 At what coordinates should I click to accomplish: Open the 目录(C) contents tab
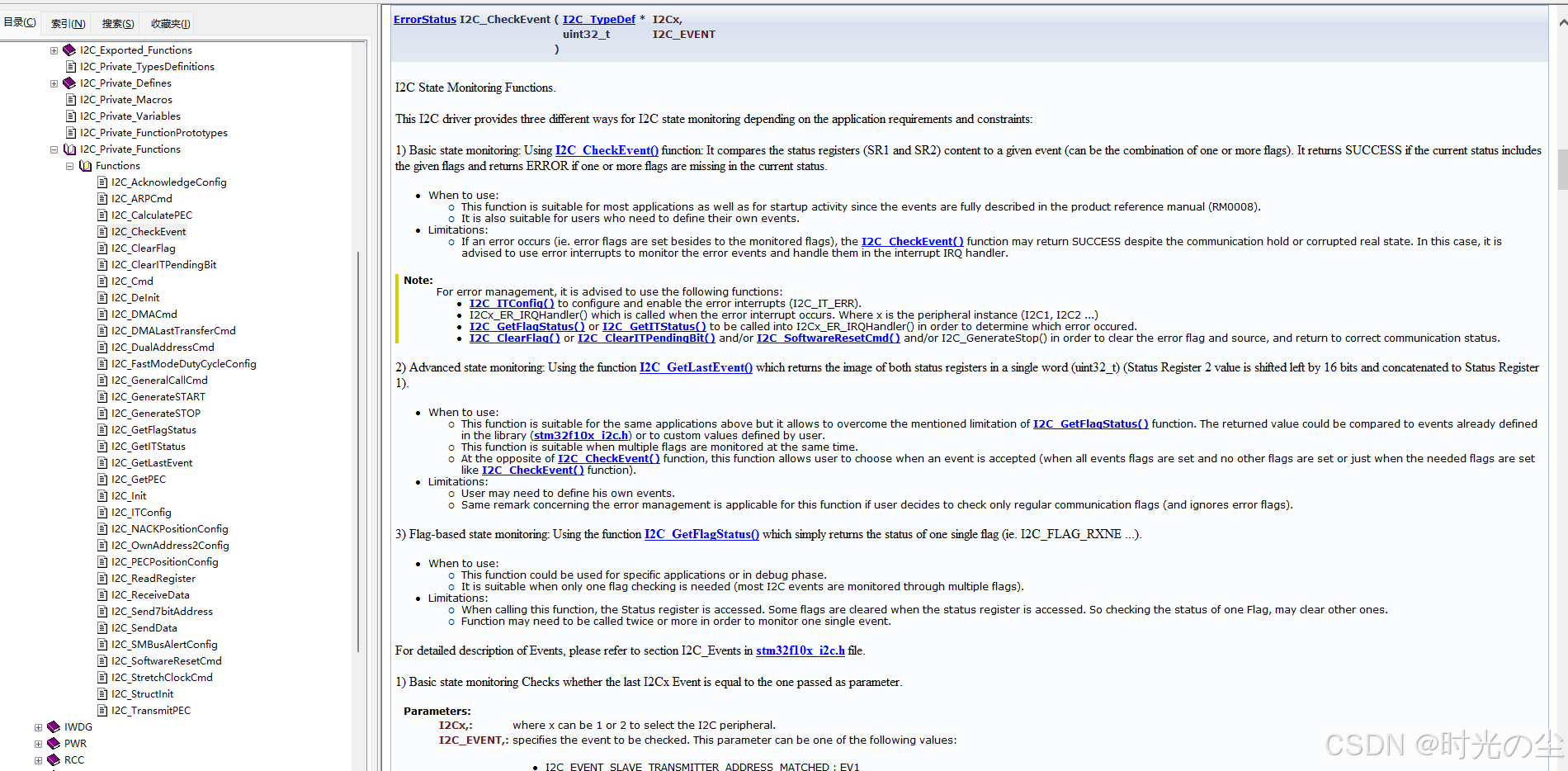click(x=20, y=22)
